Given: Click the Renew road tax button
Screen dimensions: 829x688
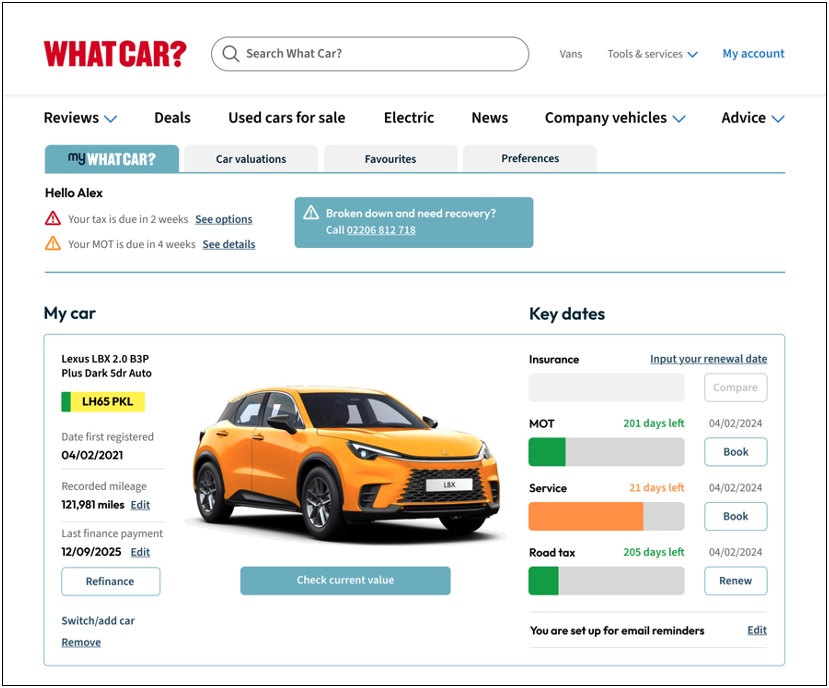Looking at the screenshot, I should 735,581.
